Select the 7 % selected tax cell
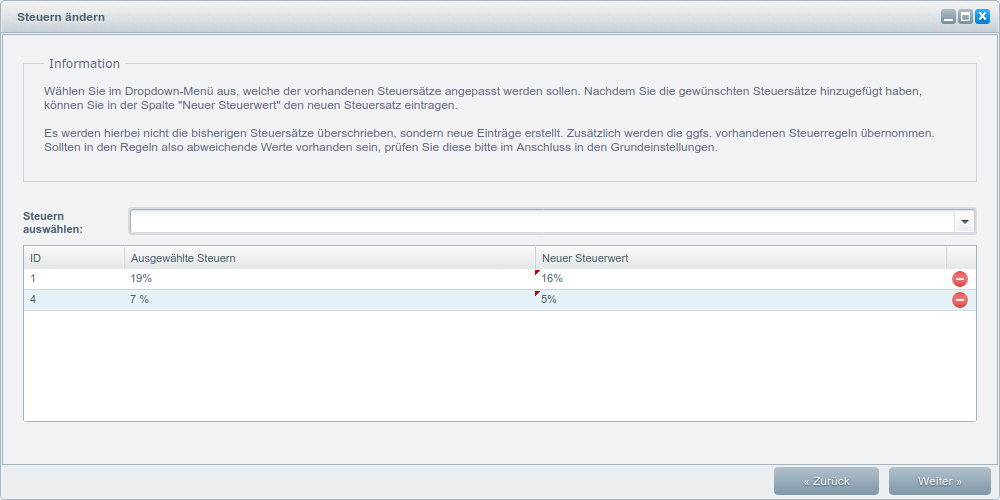Image resolution: width=1000 pixels, height=500 pixels. coord(329,300)
